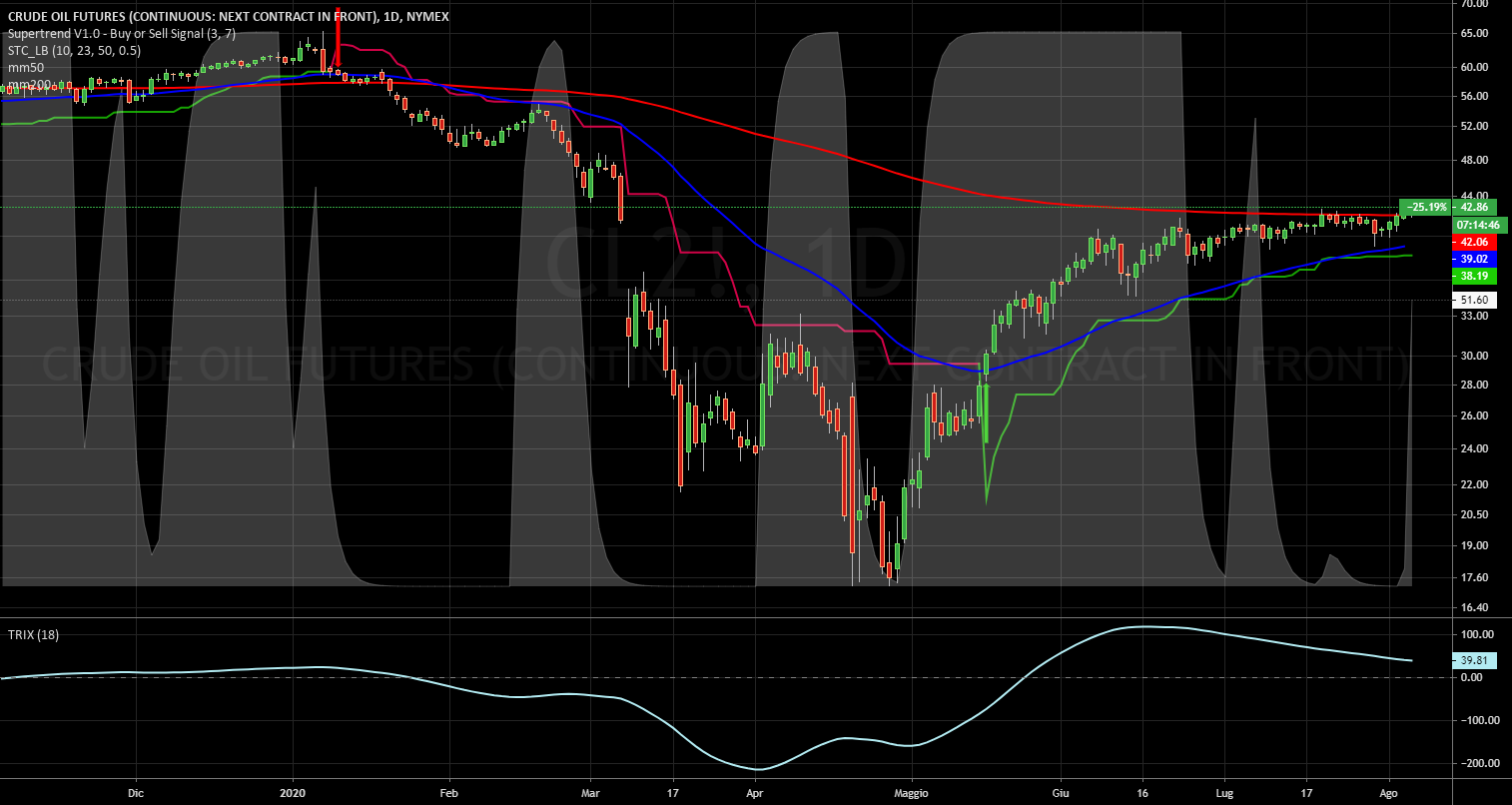
Task: Click the 16 date label on time axis
Action: pyautogui.click(x=1142, y=793)
